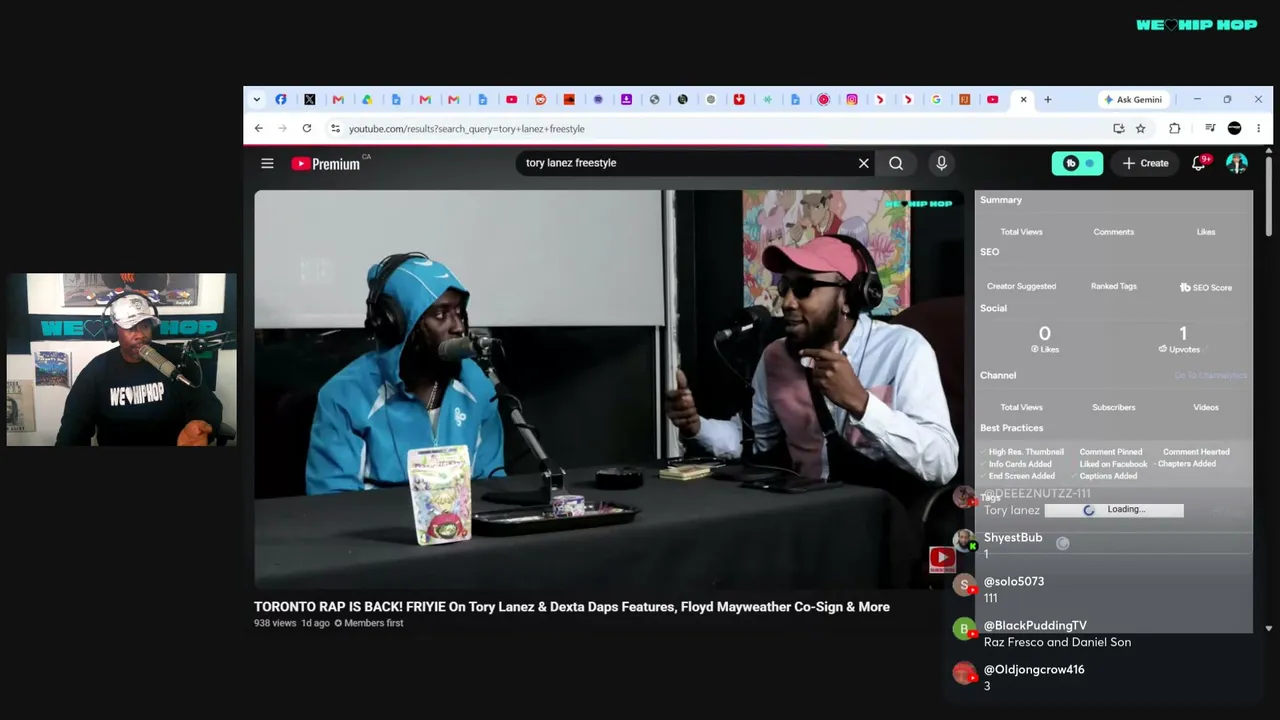Click the YouTube search magnifier button

[896, 163]
